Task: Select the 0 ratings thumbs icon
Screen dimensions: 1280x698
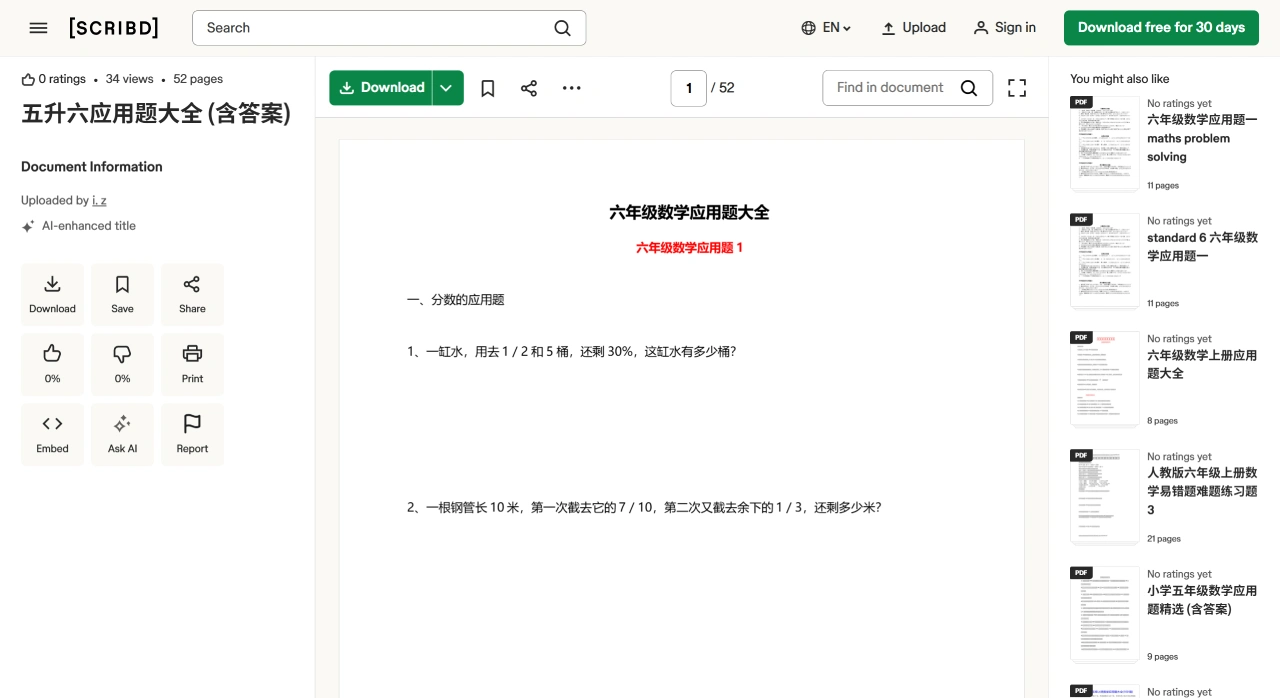Action: click(28, 79)
